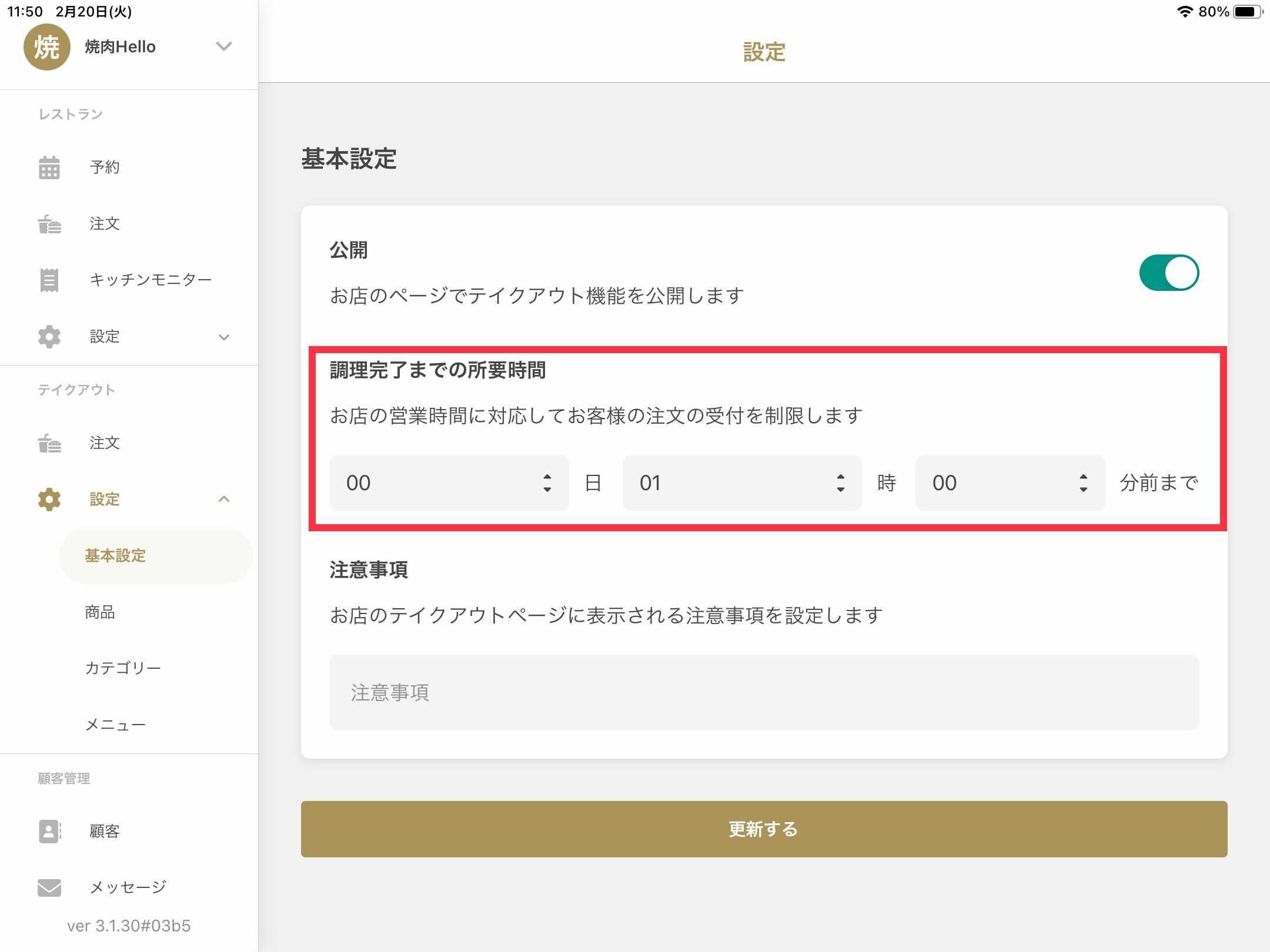Open the minutes (分前まで) dropdown
Image resolution: width=1270 pixels, height=952 pixels.
1010,483
